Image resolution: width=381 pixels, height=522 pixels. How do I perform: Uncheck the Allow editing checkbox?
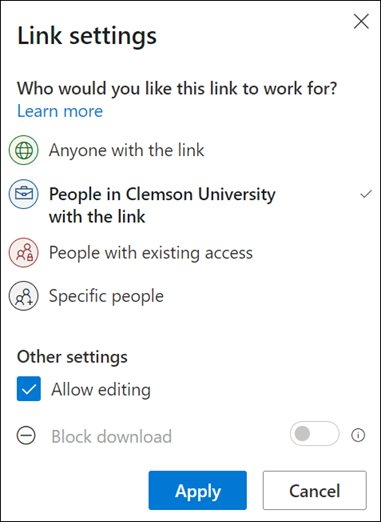click(x=29, y=389)
